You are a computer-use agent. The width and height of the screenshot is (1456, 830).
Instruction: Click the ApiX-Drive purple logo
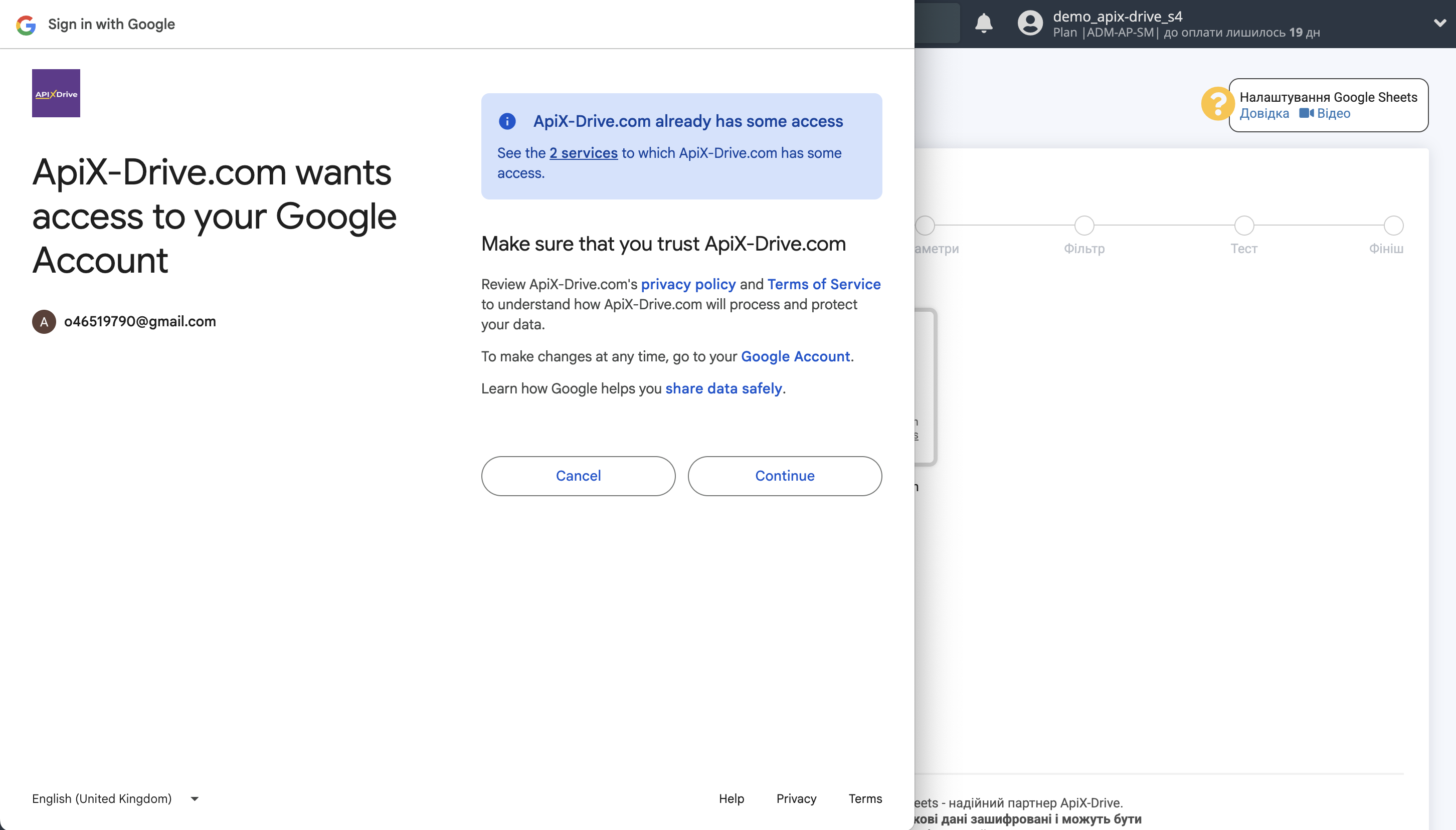pyautogui.click(x=56, y=94)
